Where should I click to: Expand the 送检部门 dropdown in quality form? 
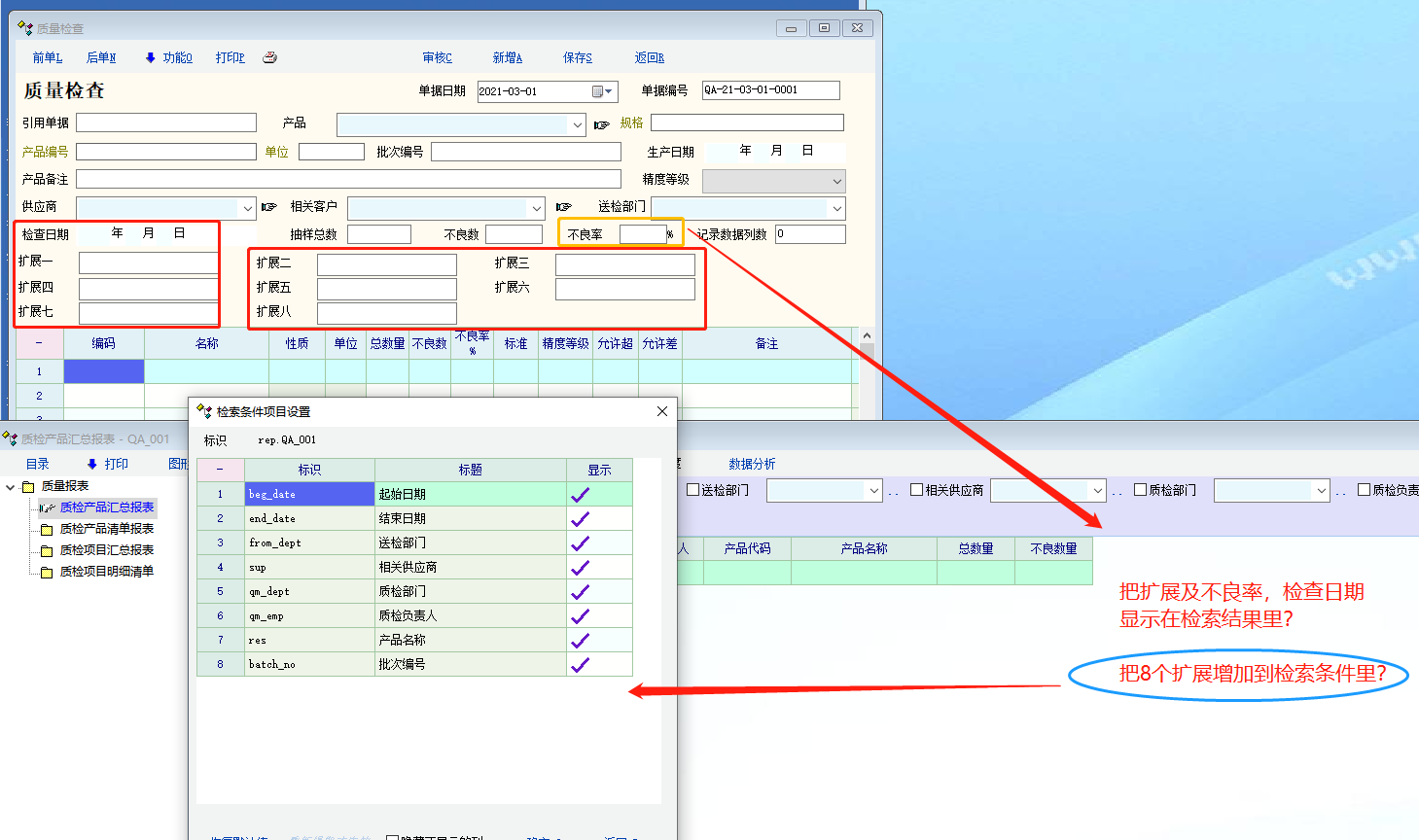836,208
